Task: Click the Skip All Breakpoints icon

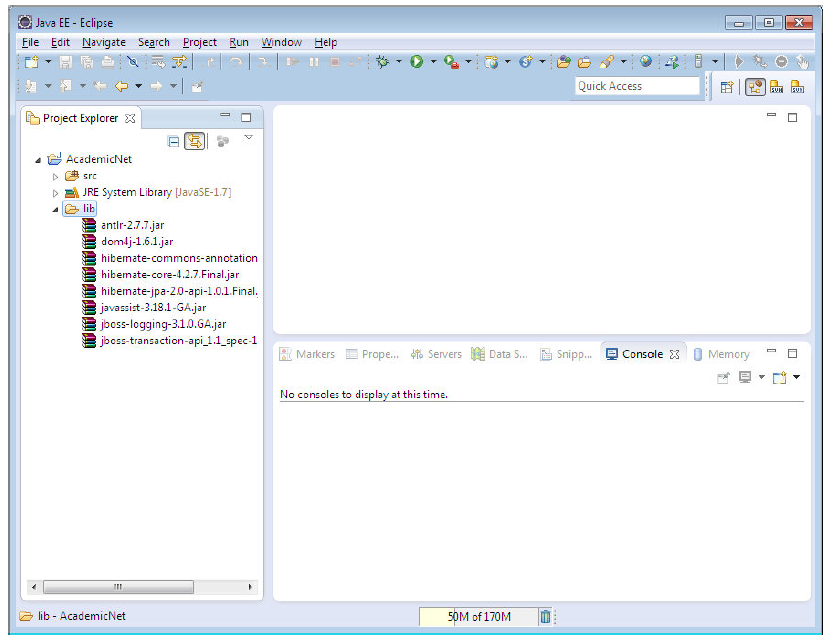Action: 133,62
